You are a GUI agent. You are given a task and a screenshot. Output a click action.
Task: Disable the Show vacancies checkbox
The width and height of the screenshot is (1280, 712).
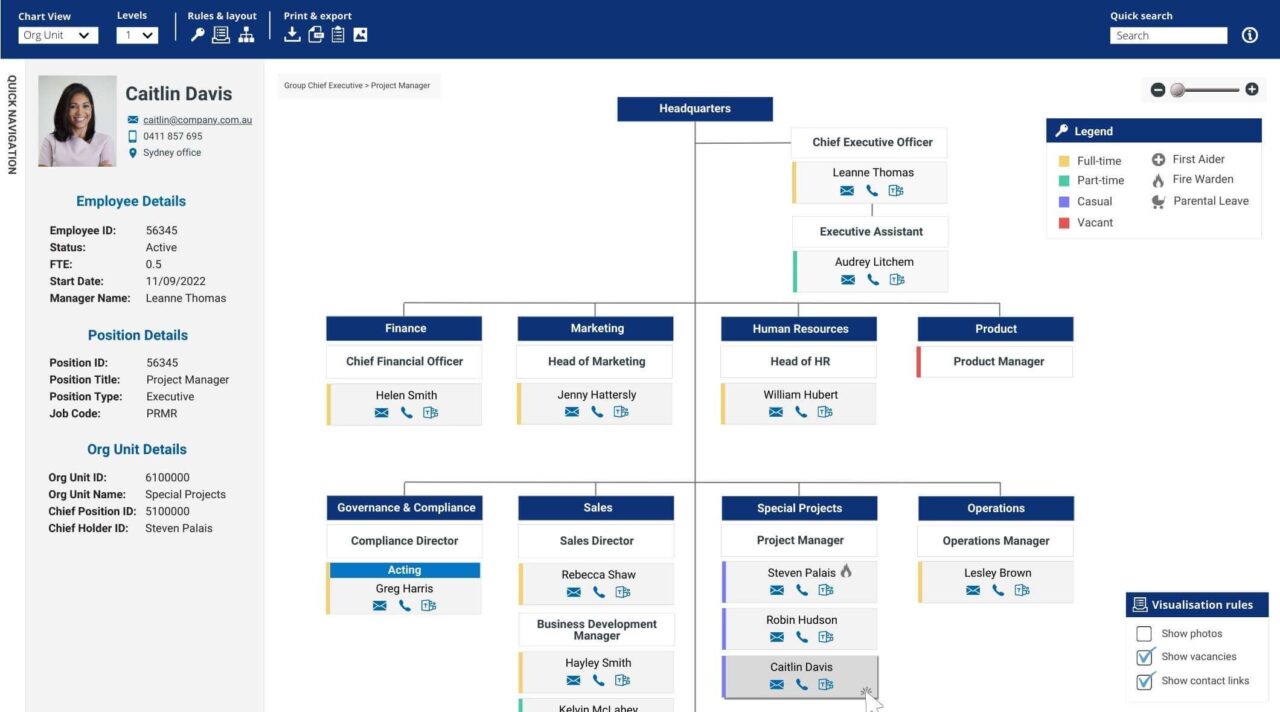tap(1144, 657)
